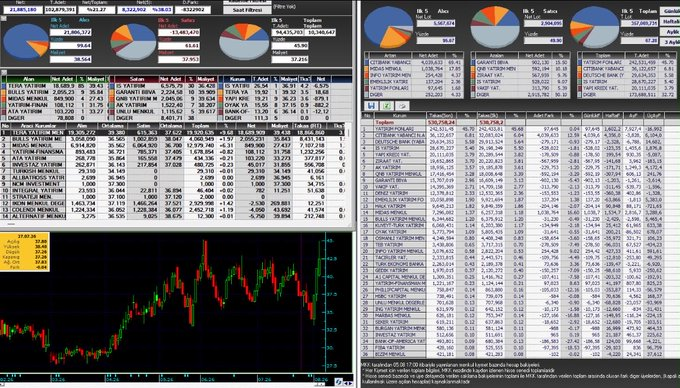Click İlk 5 Satıcı Net Adet field -13,483,470
This screenshot has width=680, height=388.
179,32
